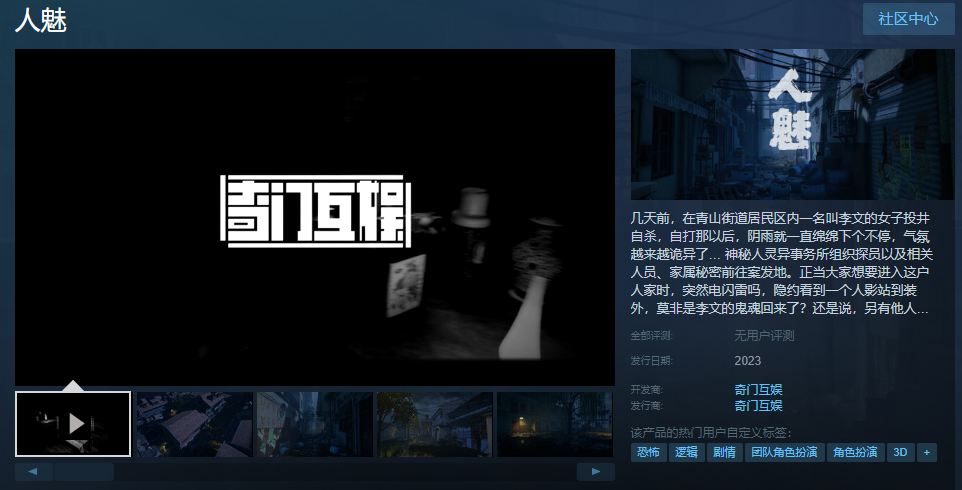Select the 逻辑 tag
Viewport: 962px width, 490px height.
coord(686,452)
